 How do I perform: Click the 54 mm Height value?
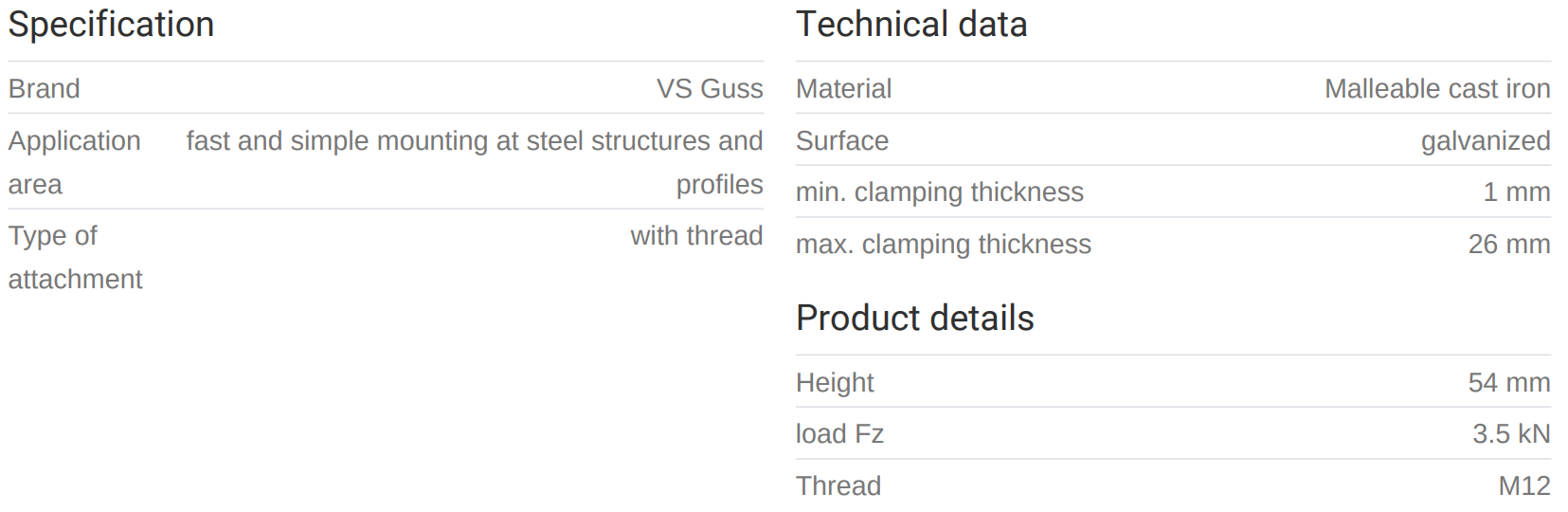pyautogui.click(x=1508, y=383)
